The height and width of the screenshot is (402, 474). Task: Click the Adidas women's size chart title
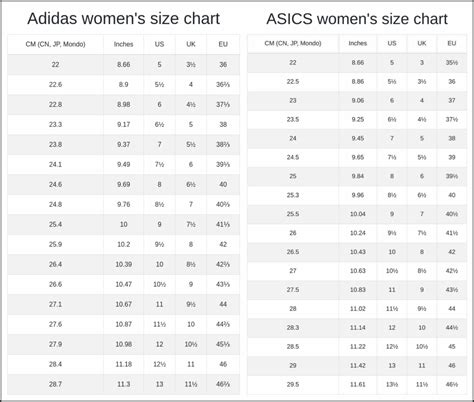pos(123,19)
